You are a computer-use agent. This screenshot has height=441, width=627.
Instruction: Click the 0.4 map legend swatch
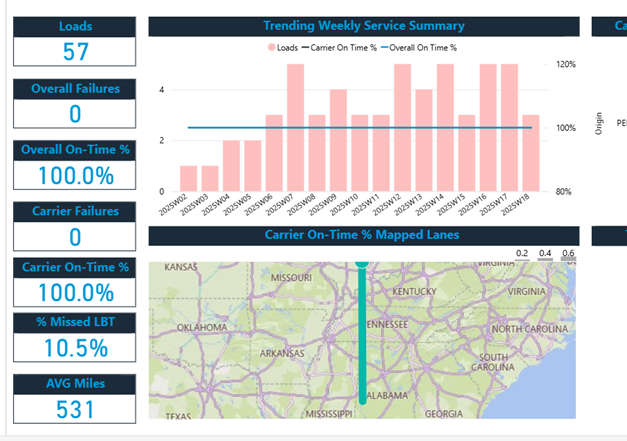point(546,260)
